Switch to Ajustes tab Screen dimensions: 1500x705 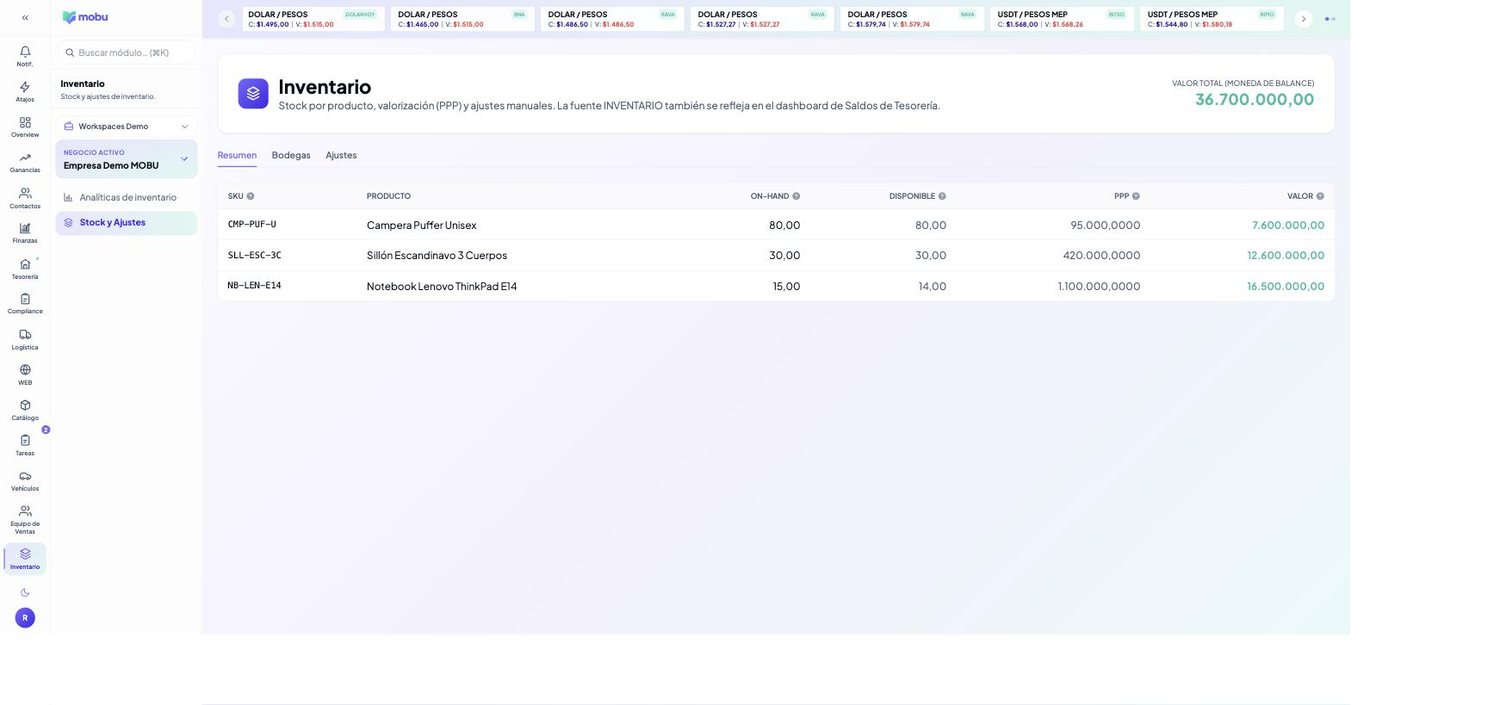[341, 155]
